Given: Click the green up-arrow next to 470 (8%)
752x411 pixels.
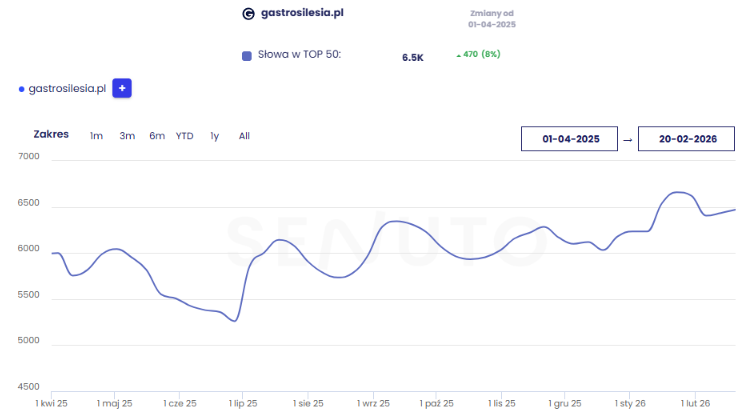Looking at the screenshot, I should pyautogui.click(x=458, y=55).
